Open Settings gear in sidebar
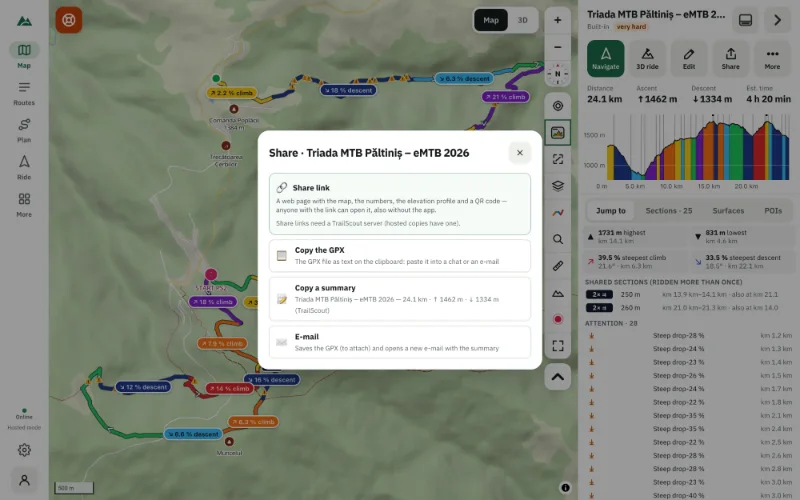800x500 pixels. coord(24,450)
